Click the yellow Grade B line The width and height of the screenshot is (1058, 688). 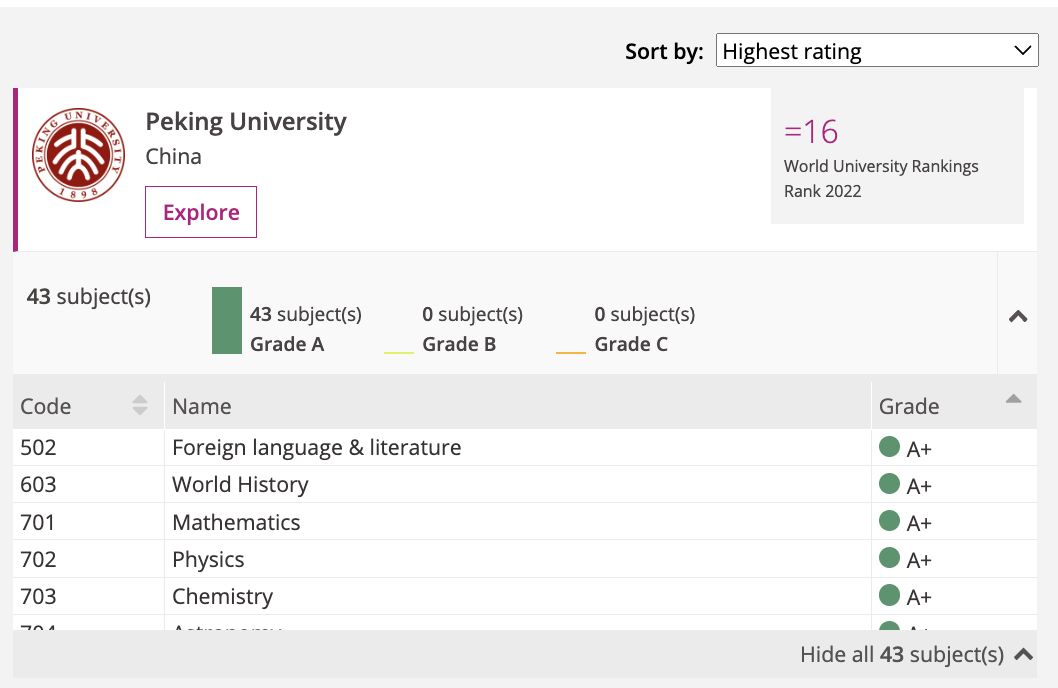tap(399, 352)
